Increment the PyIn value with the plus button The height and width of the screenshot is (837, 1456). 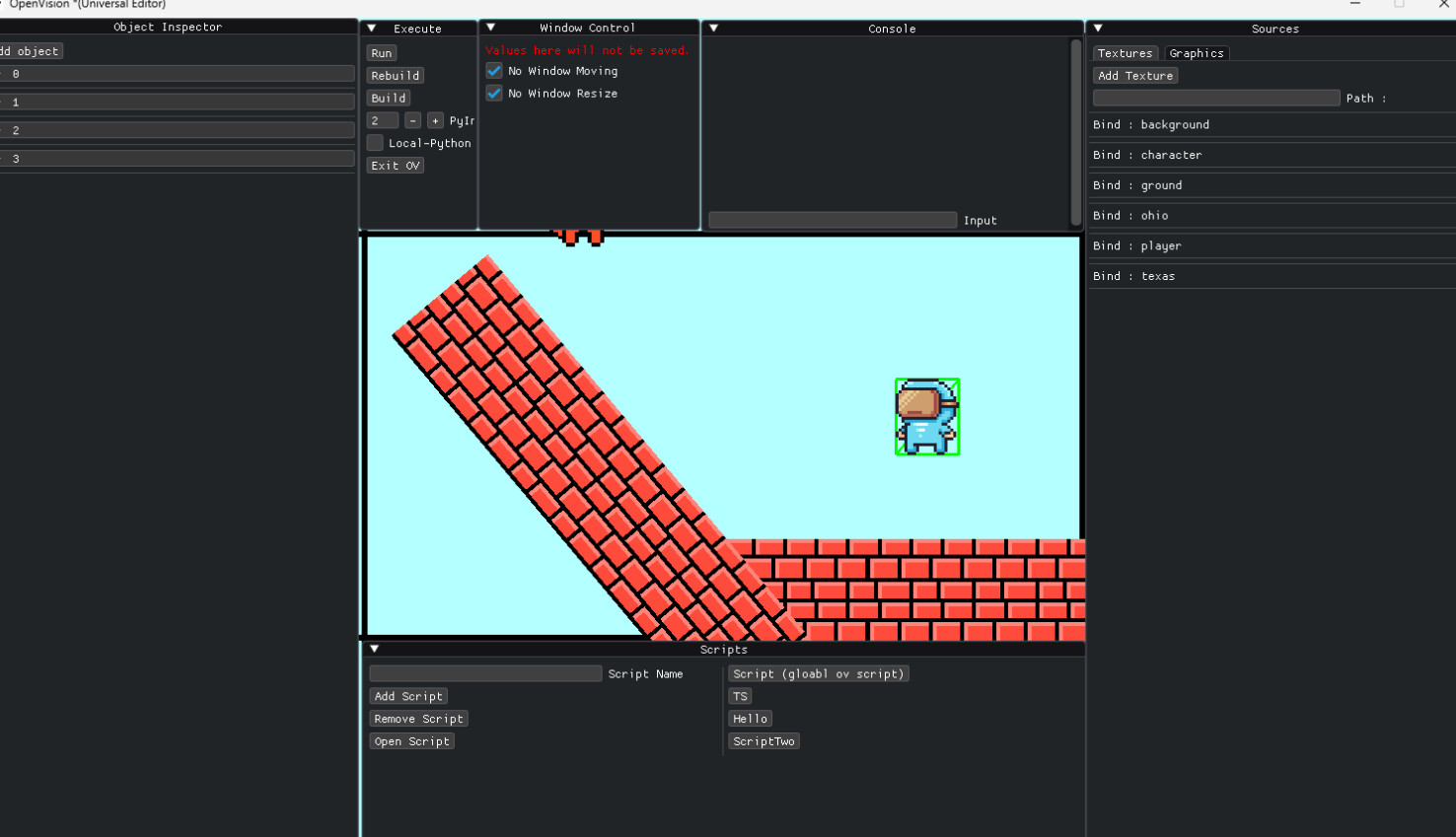434,119
